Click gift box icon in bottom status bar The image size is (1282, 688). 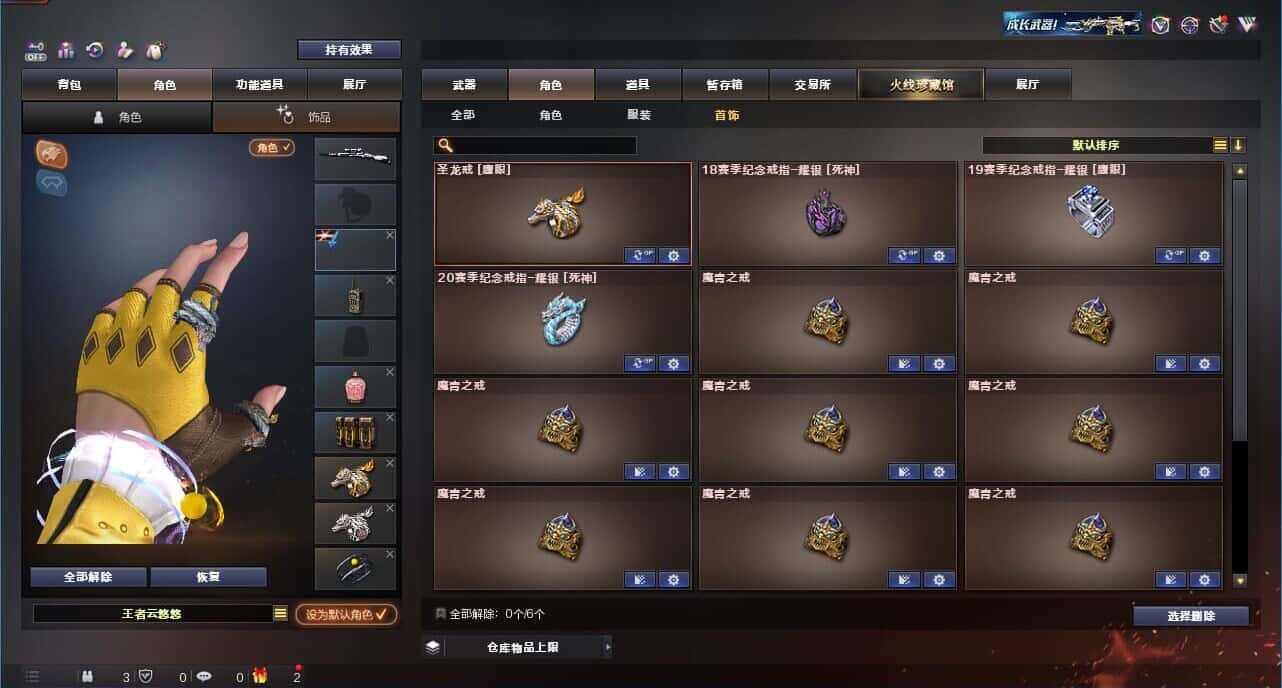260,676
